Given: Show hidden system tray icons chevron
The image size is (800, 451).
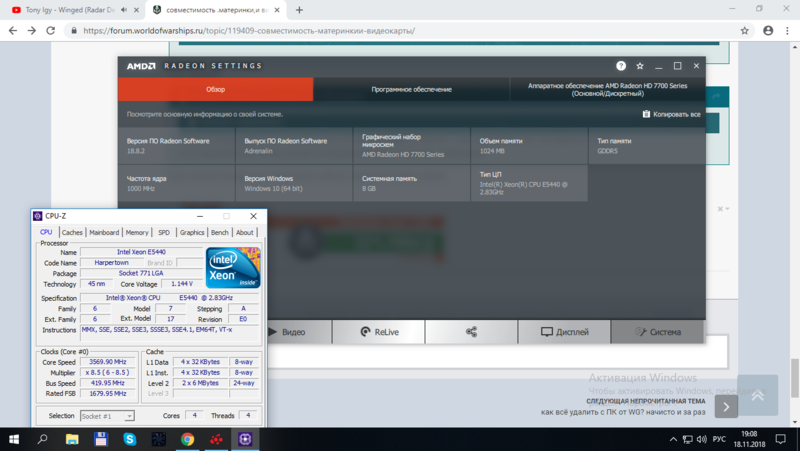Looking at the screenshot, I should (x=673, y=439).
